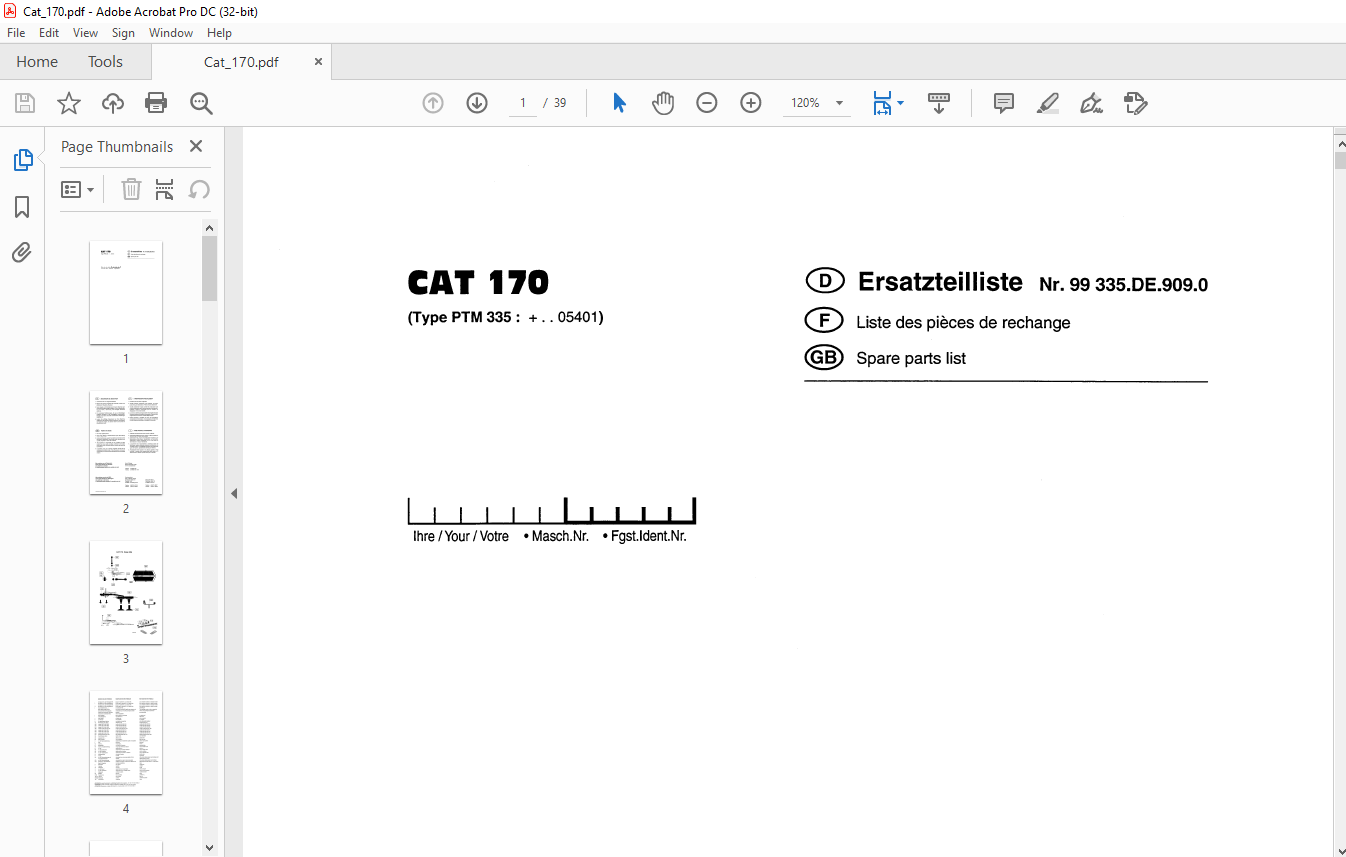
Task: Click the thumbnails panel scrollbar thumb
Action: (209, 268)
